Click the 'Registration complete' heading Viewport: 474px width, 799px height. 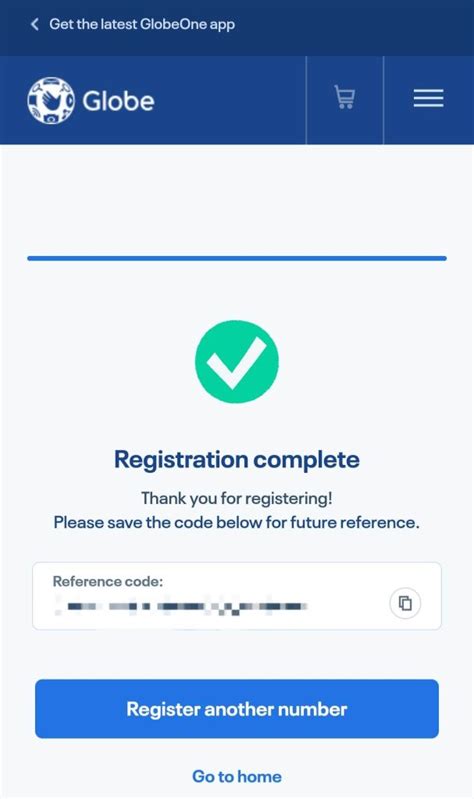(236, 460)
